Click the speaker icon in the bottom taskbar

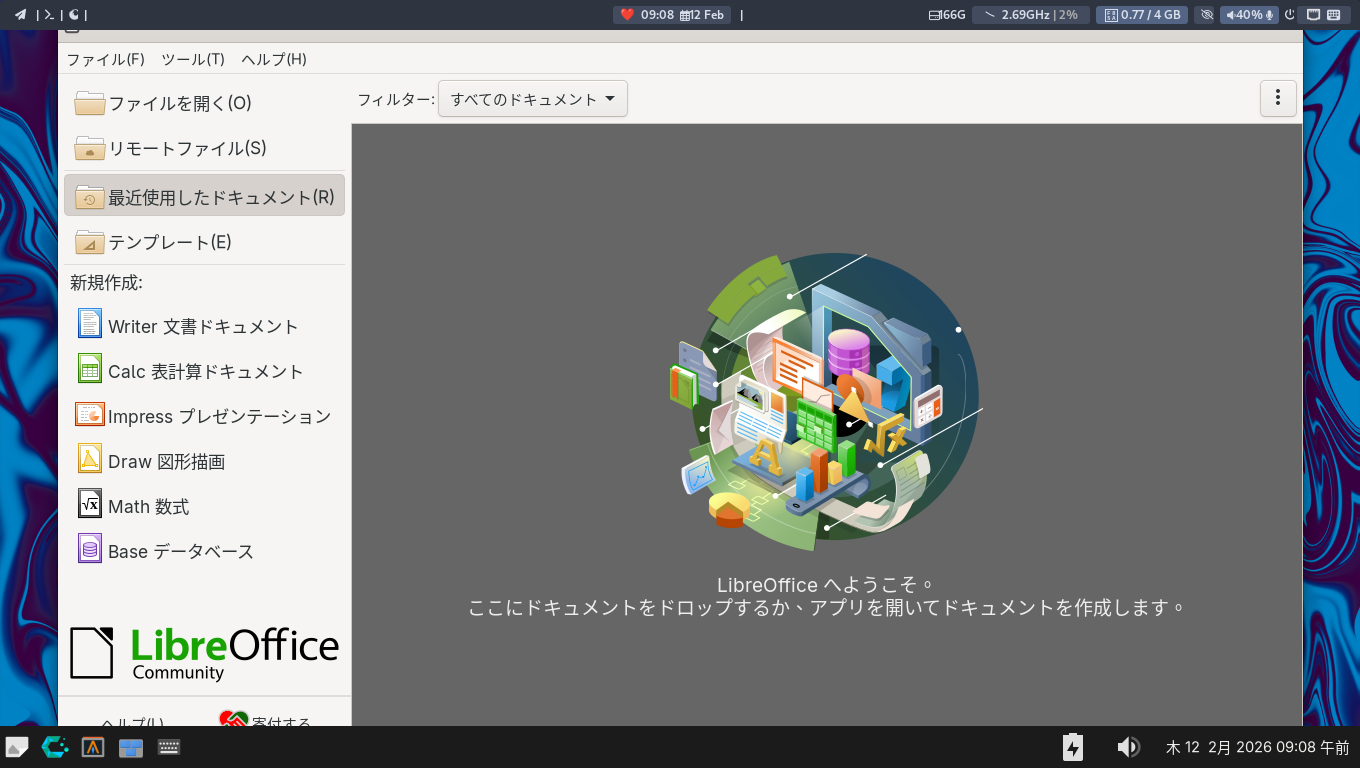(x=1127, y=747)
